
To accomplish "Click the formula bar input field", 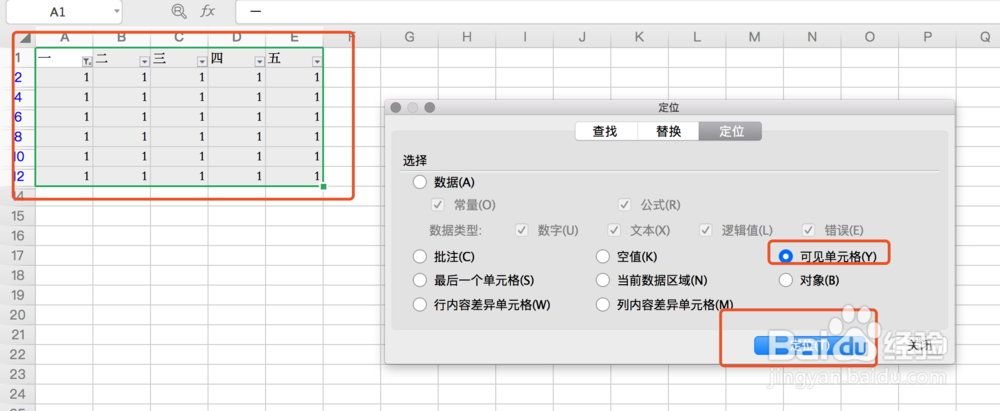I will 617,11.
